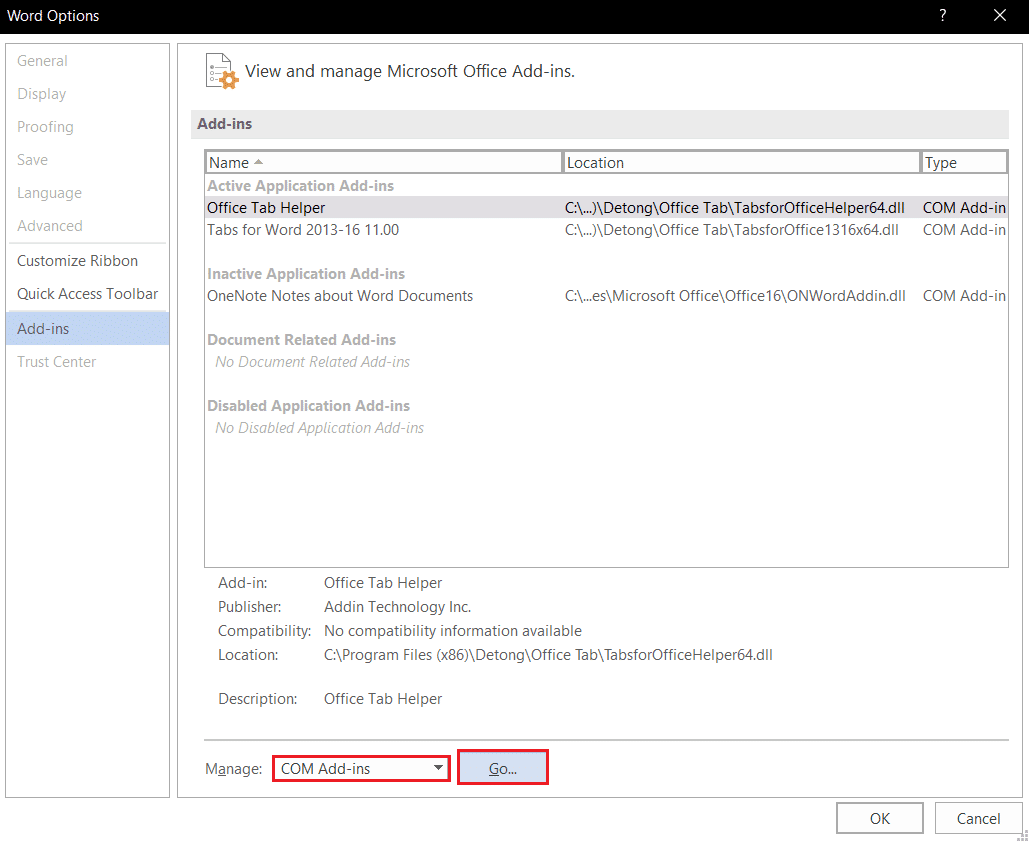Screen dimensions: 1029x842
Task: Click the publisher Addin Technology Inc. text
Action: click(x=398, y=607)
